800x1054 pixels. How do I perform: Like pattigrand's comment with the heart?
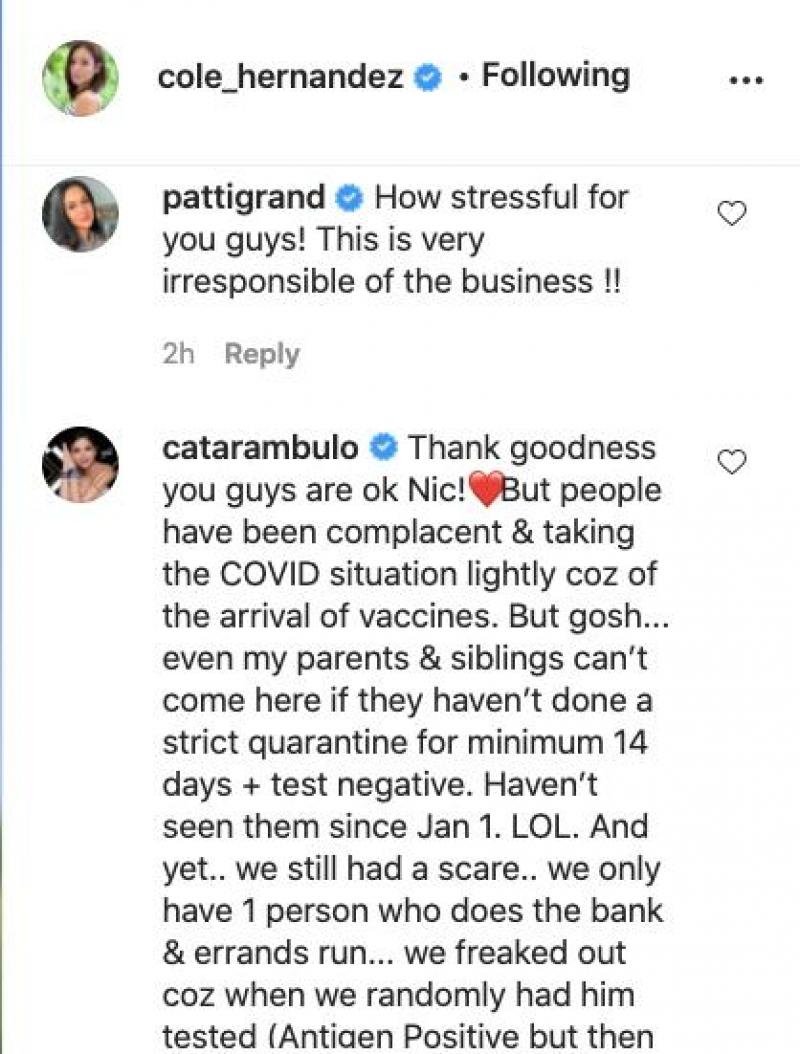click(734, 213)
